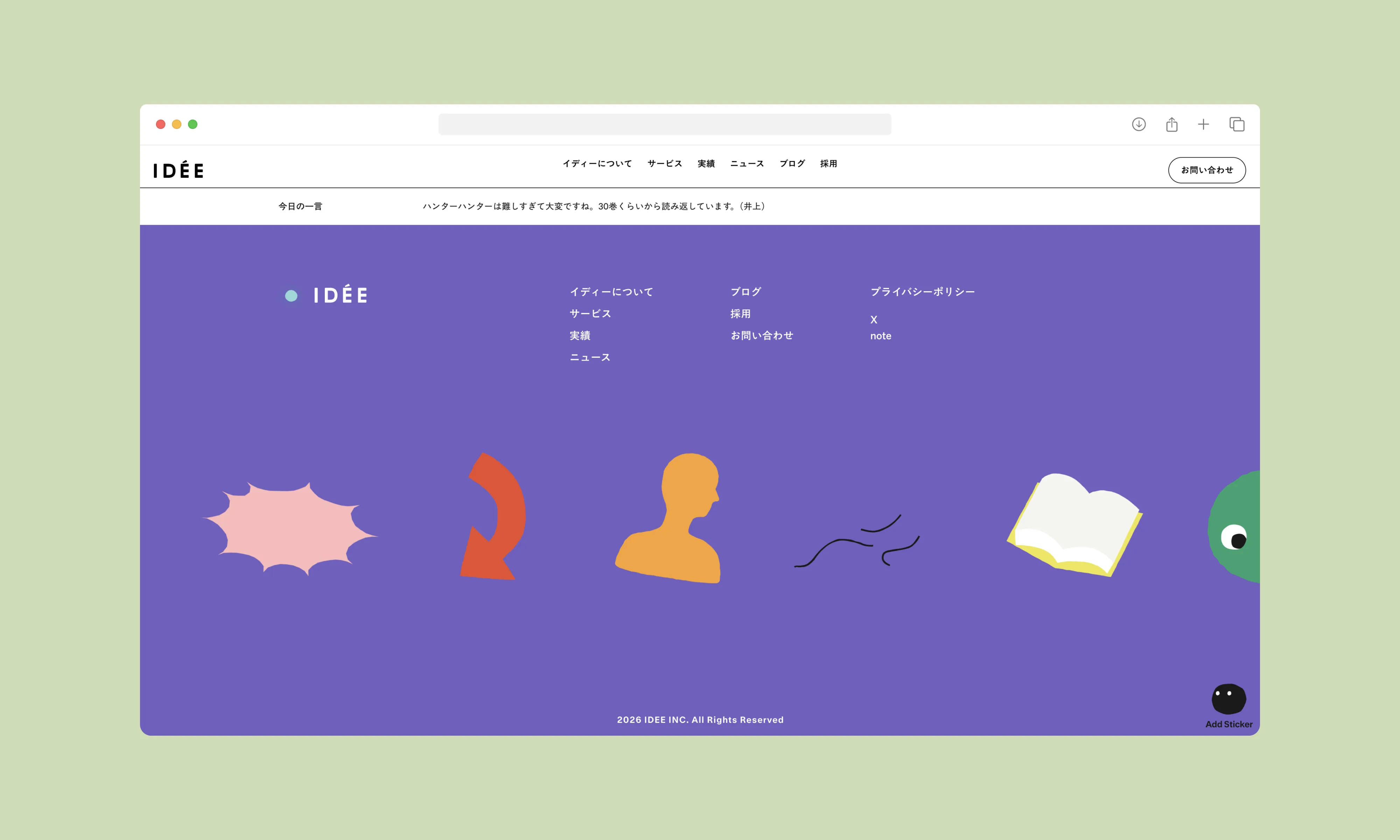1400x840 pixels.
Task: Open footer link 採用
Action: (740, 314)
